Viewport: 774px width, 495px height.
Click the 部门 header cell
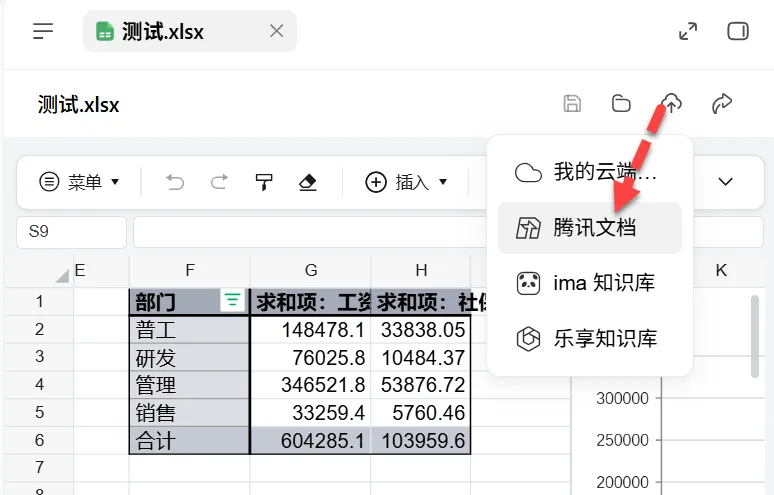(x=190, y=302)
